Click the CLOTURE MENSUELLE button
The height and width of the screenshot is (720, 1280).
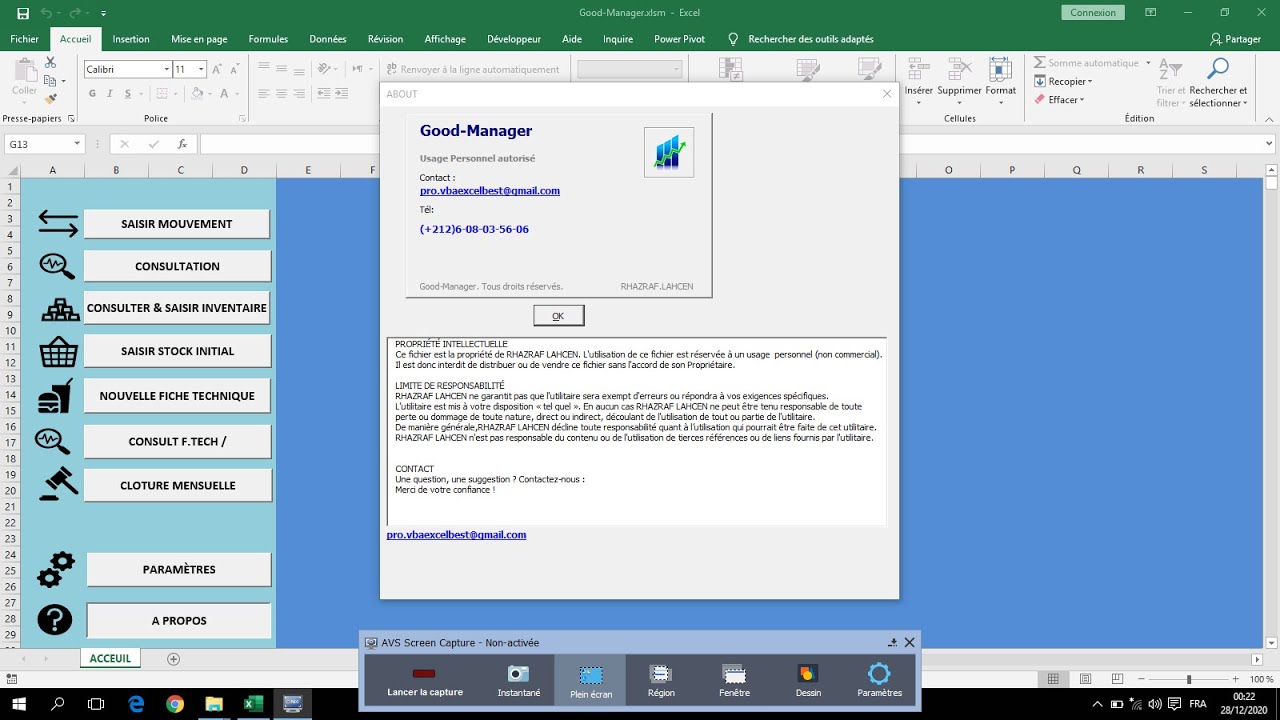coord(177,485)
